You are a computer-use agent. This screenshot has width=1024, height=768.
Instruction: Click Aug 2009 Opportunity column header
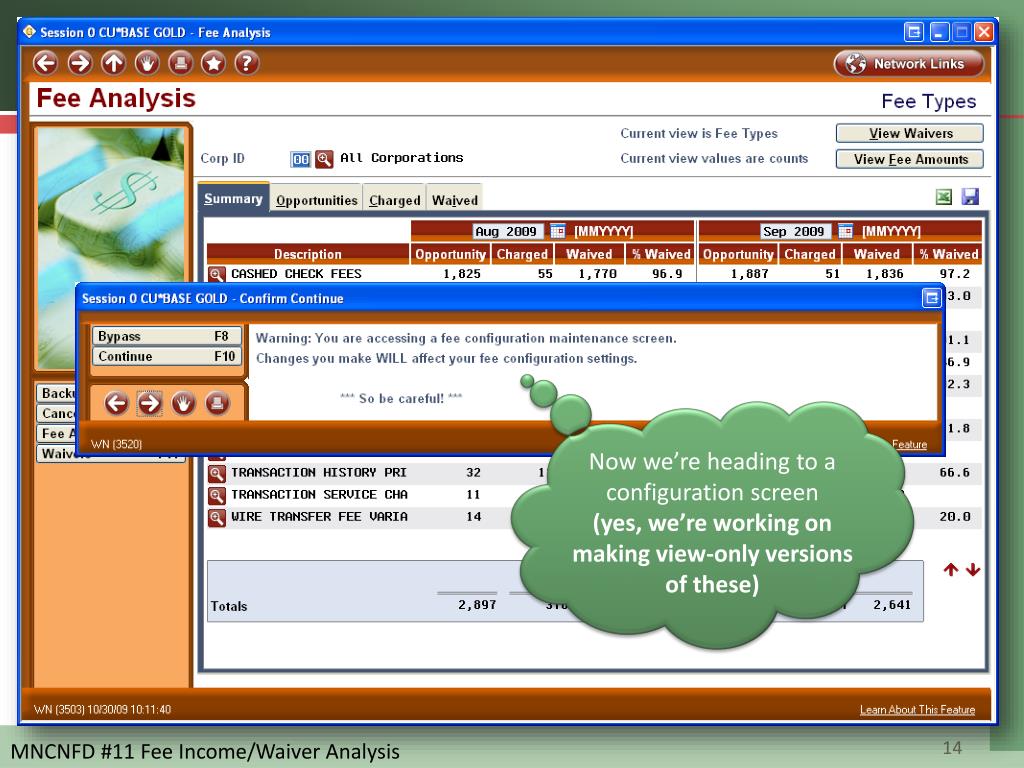tap(450, 254)
